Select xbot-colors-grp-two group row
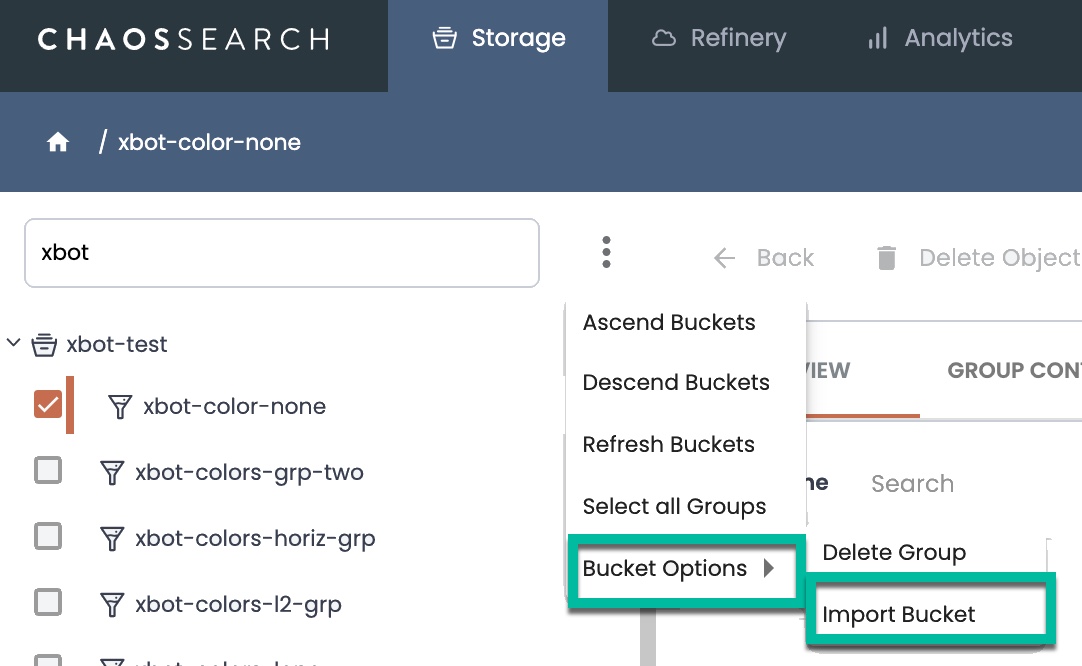 point(249,473)
